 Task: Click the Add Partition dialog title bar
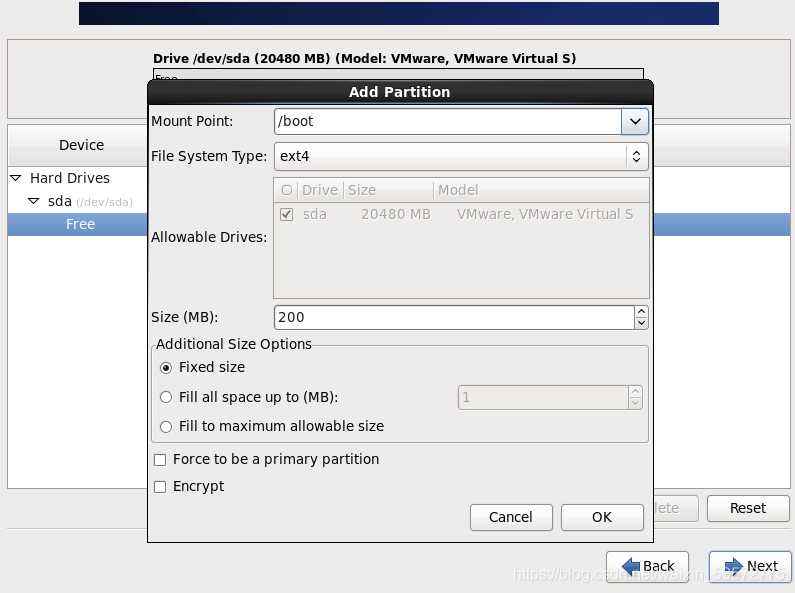[x=400, y=92]
